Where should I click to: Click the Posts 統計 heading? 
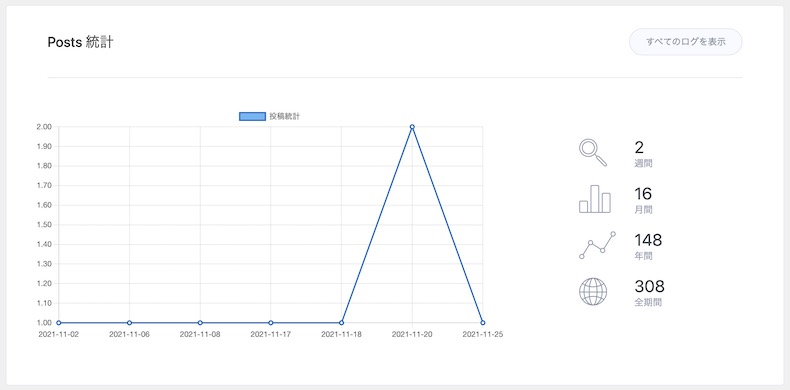[x=80, y=42]
